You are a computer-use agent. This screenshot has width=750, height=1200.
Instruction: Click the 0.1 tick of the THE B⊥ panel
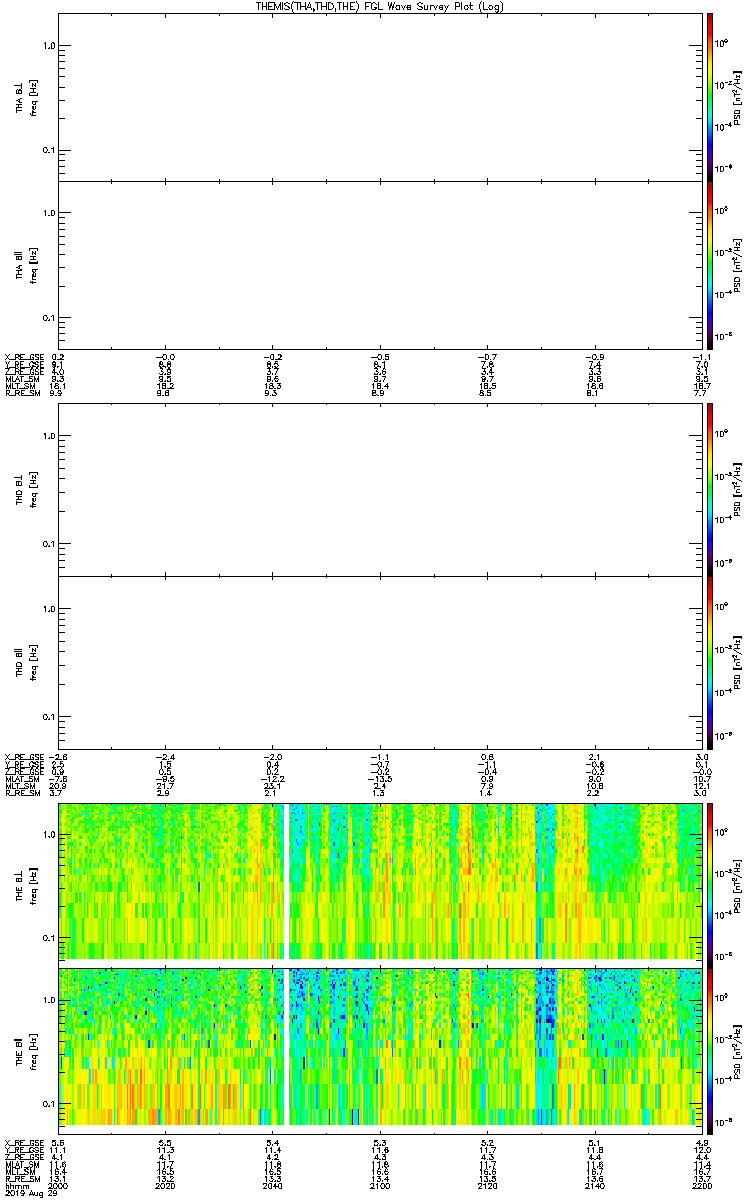[49, 939]
